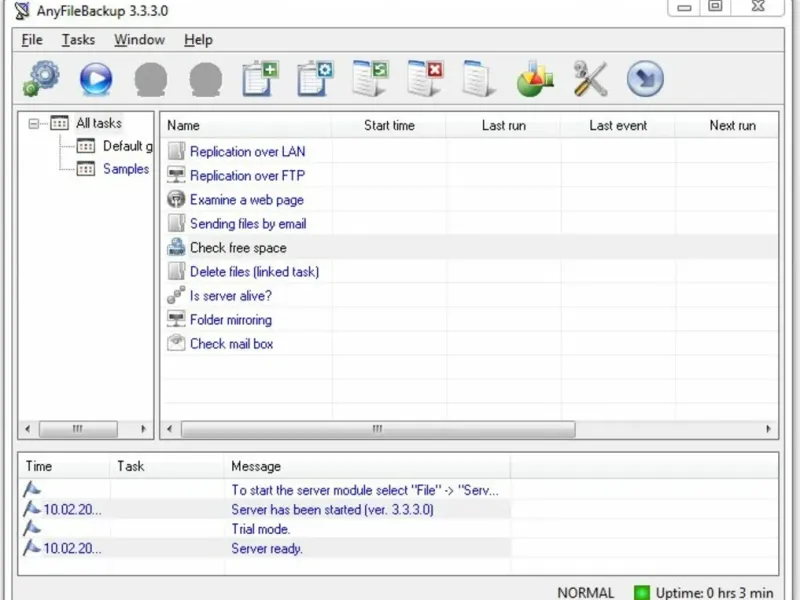Viewport: 800px width, 600px height.
Task: Select the Examine a web page task
Action: 247,199
